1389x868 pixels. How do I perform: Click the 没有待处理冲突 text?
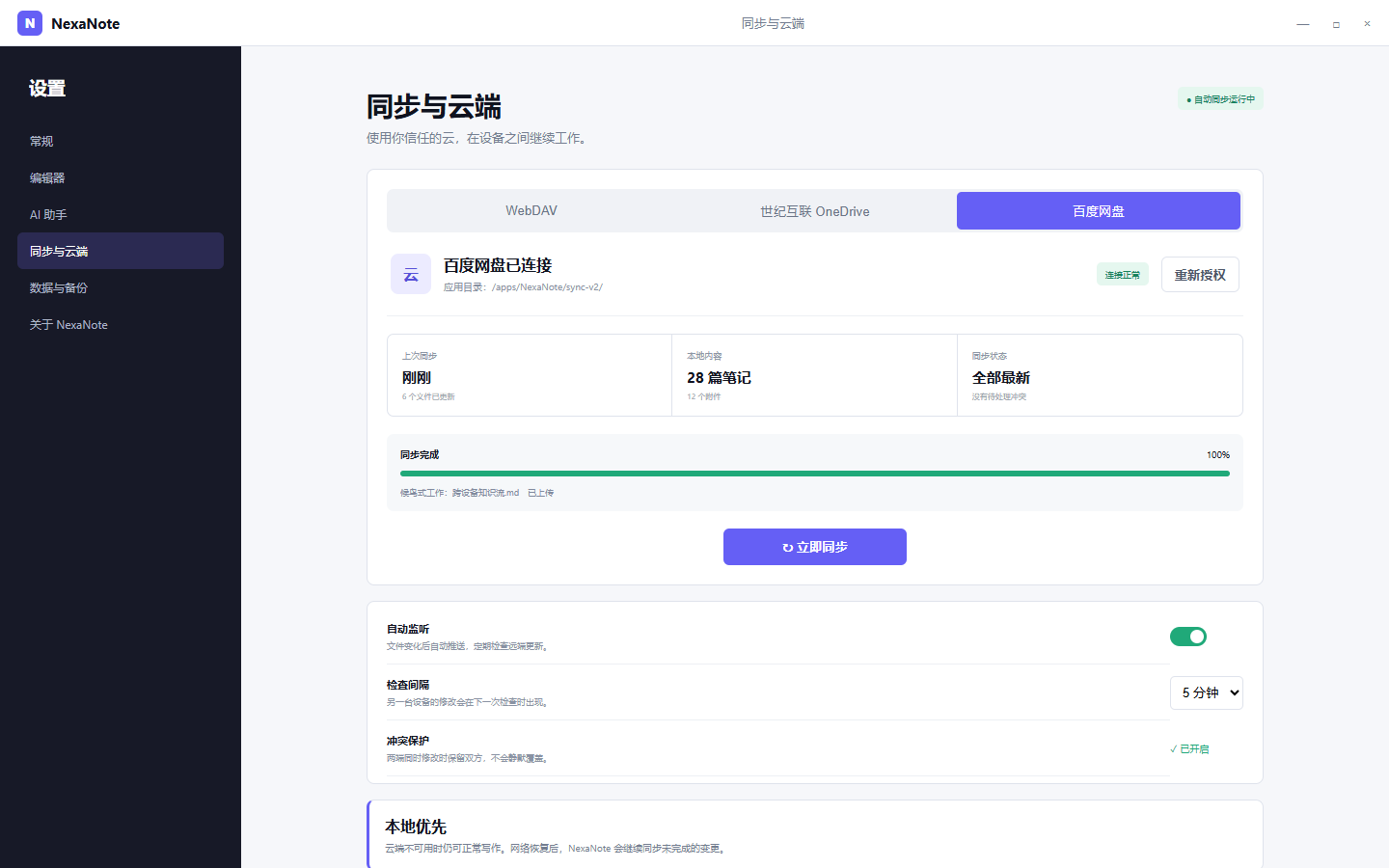999,396
